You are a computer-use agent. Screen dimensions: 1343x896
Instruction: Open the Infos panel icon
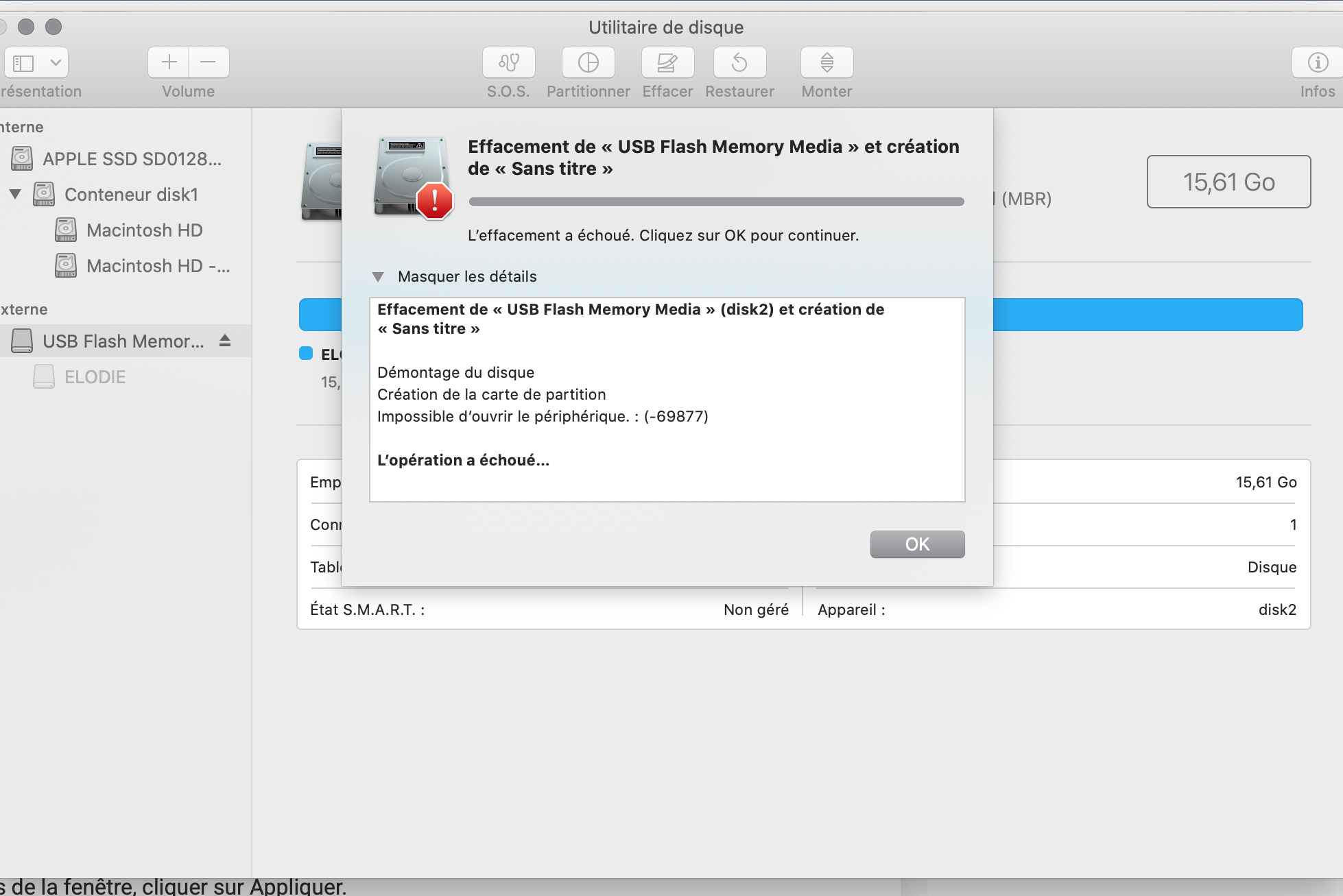(x=1317, y=63)
